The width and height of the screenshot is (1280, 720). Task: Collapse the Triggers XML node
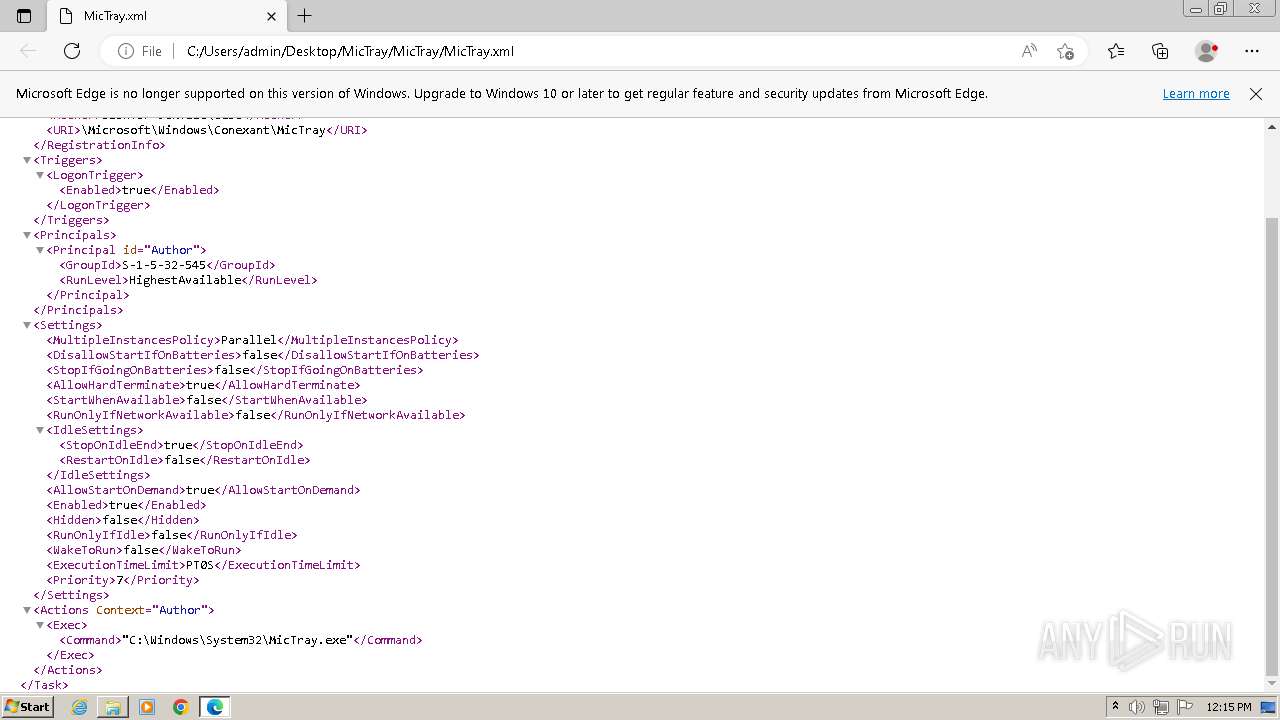(28, 160)
